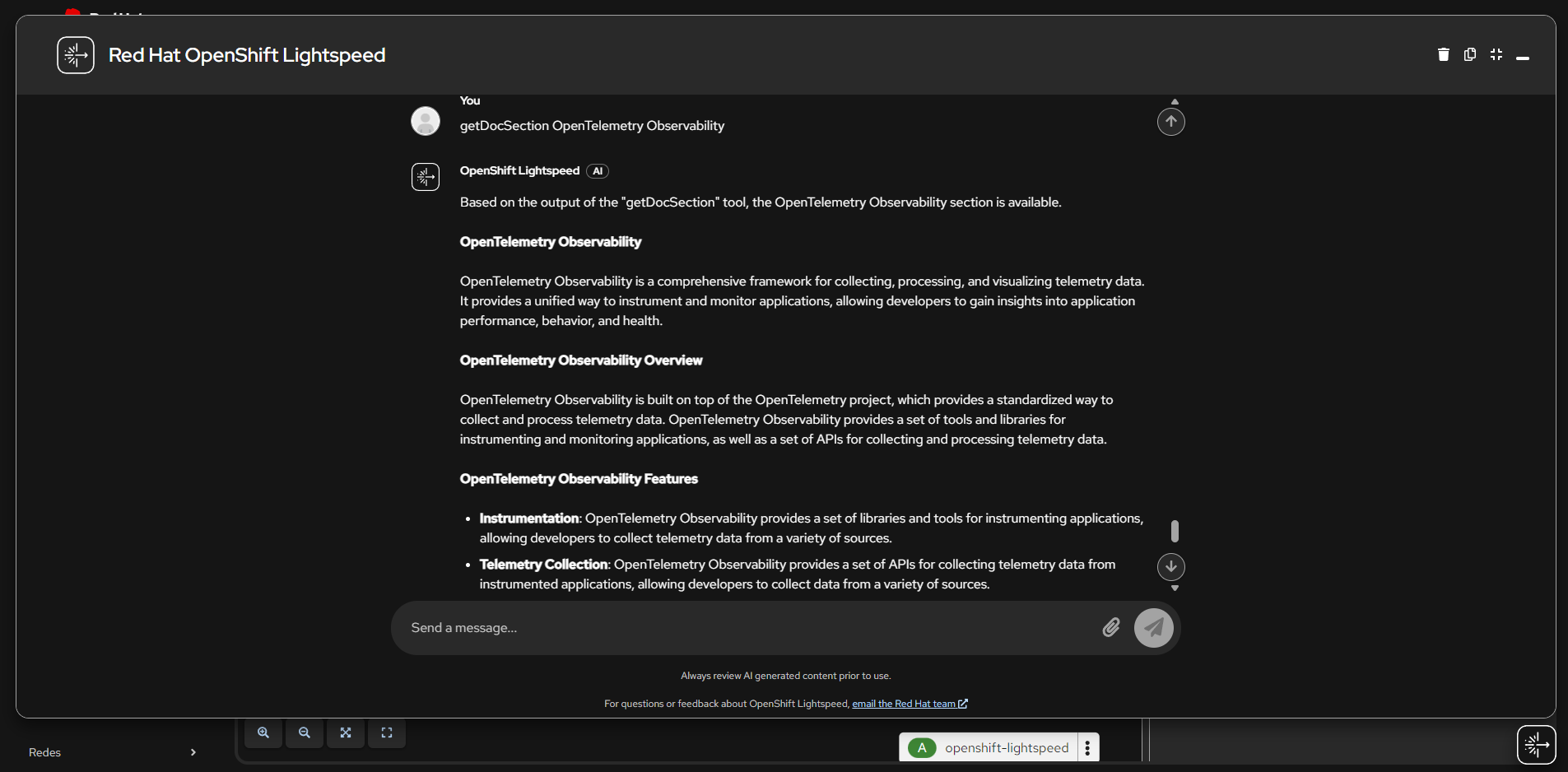This screenshot has height=772, width=1568.
Task: Open the OpenShift Lightspeed launcher icon
Action: [x=1536, y=745]
